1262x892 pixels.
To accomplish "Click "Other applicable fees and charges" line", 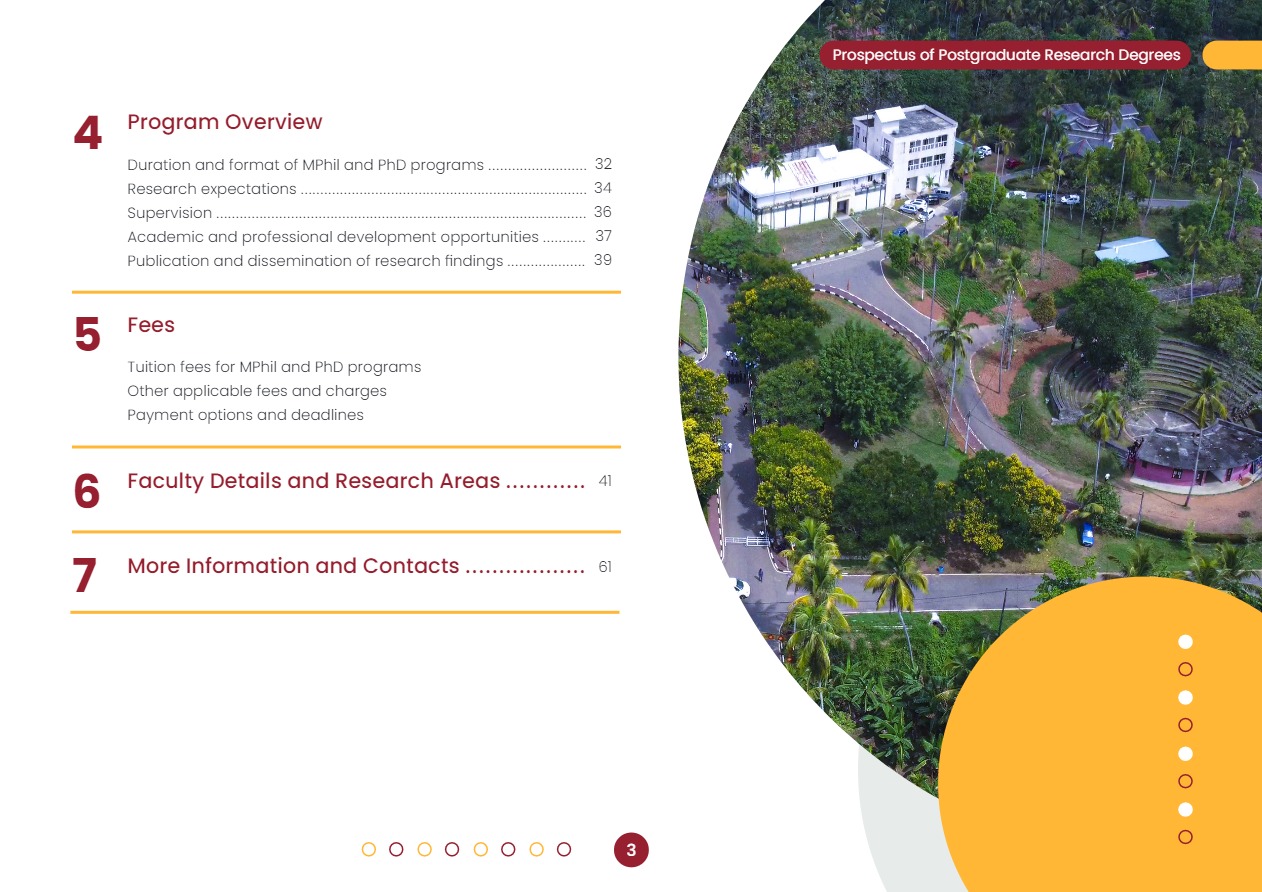I will 256,391.
